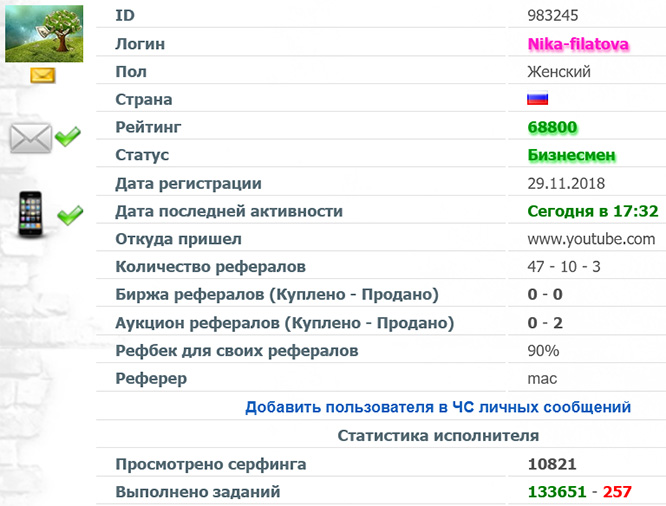
Task: Click the user ID number 983245
Action: pyautogui.click(x=552, y=16)
